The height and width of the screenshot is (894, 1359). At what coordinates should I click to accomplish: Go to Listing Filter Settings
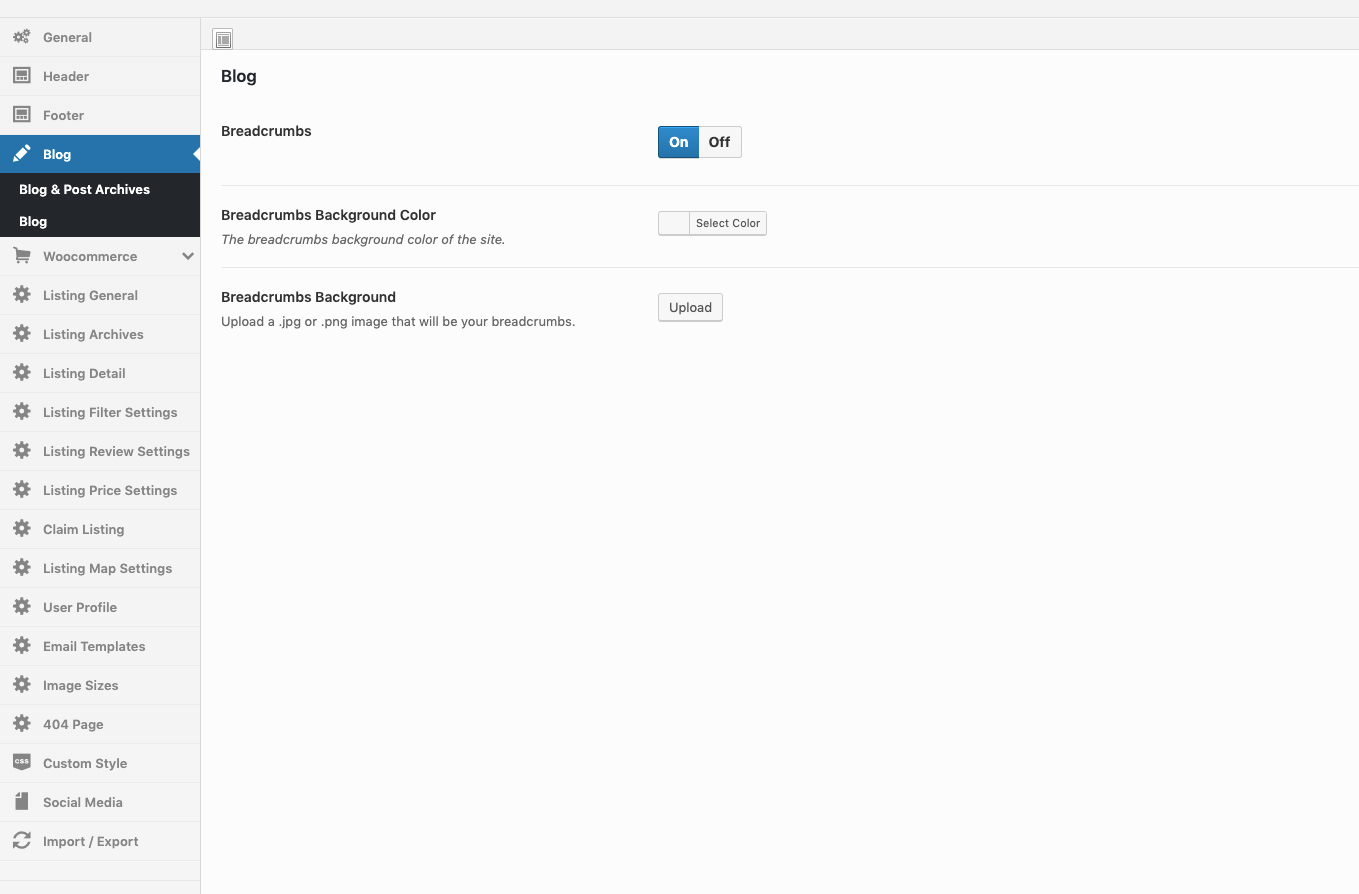click(110, 412)
